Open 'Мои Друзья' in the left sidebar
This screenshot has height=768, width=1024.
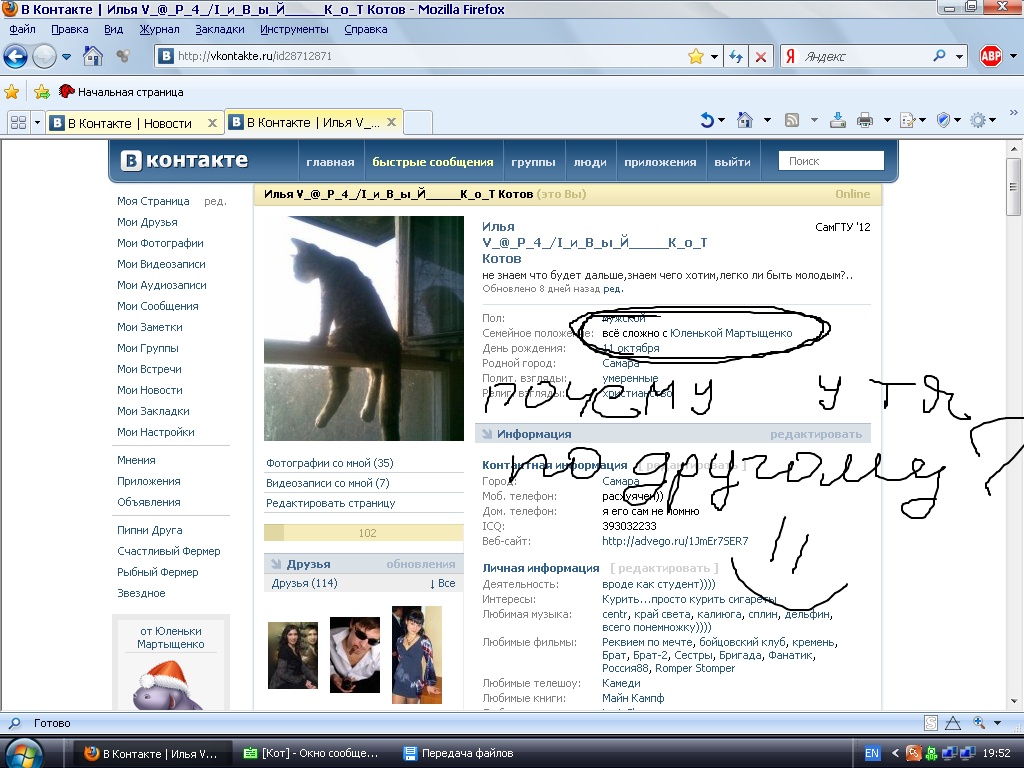tap(147, 222)
